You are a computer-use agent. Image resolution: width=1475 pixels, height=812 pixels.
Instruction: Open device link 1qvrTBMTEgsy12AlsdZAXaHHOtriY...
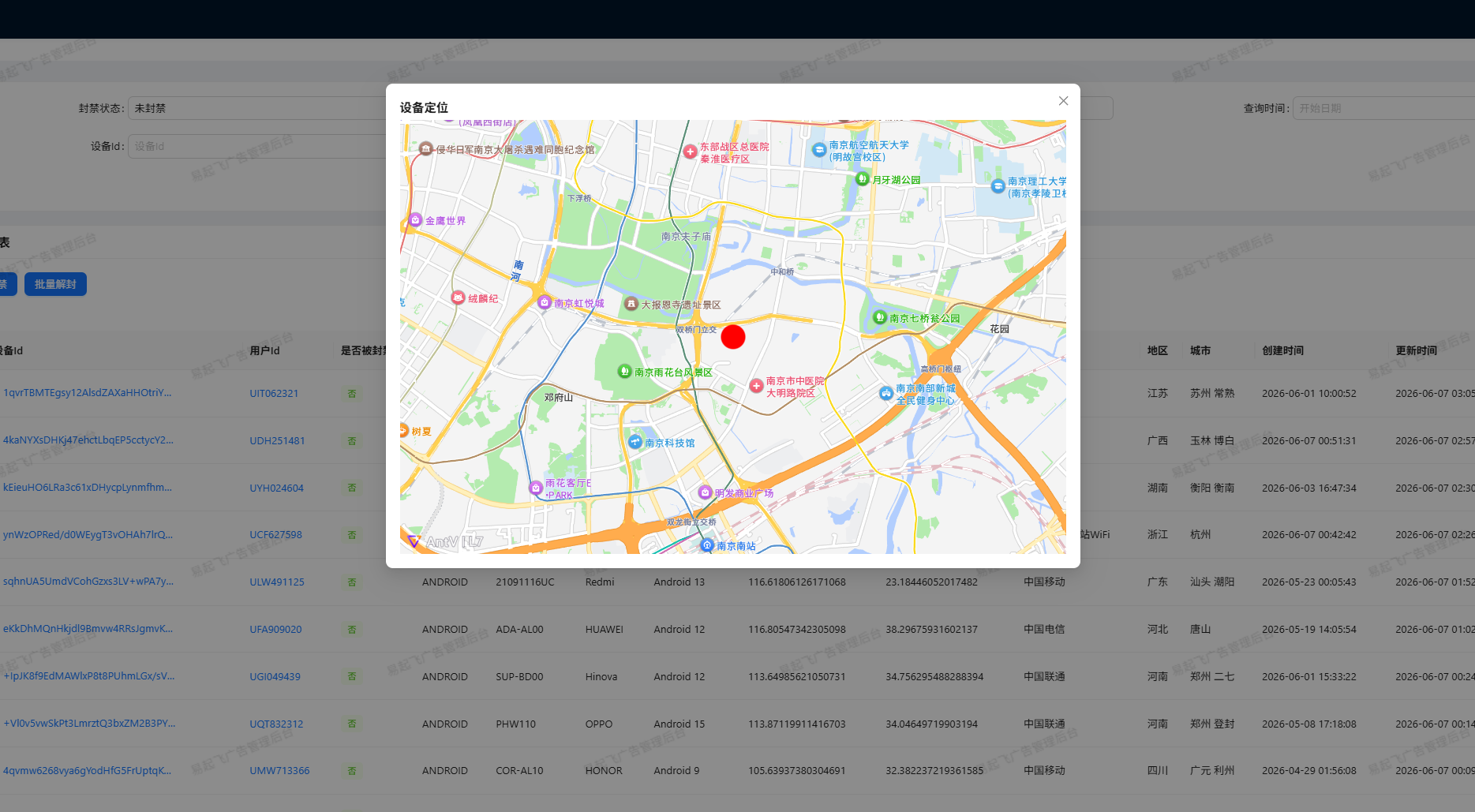87,393
